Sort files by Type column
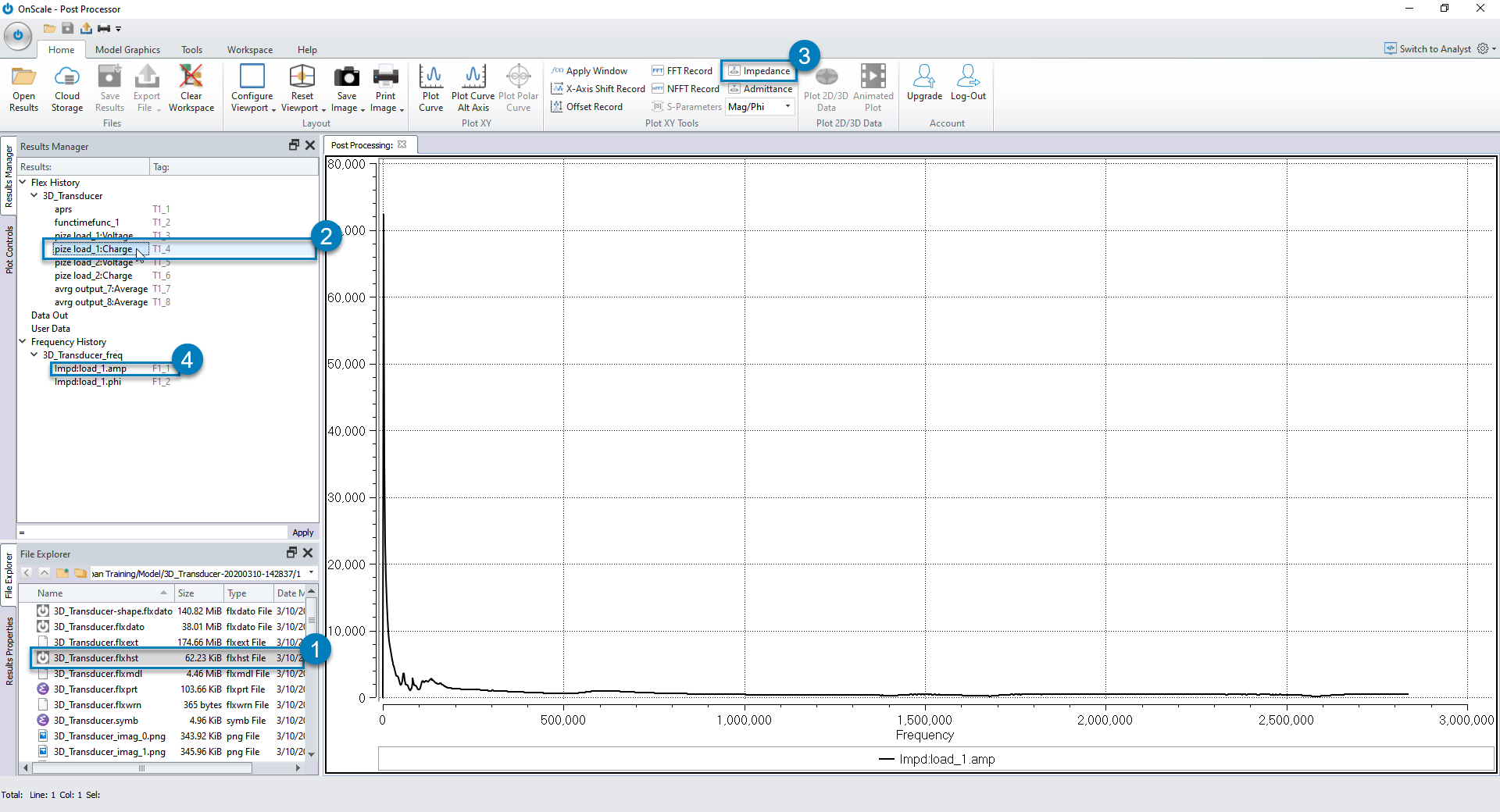The width and height of the screenshot is (1500, 812). pos(248,593)
